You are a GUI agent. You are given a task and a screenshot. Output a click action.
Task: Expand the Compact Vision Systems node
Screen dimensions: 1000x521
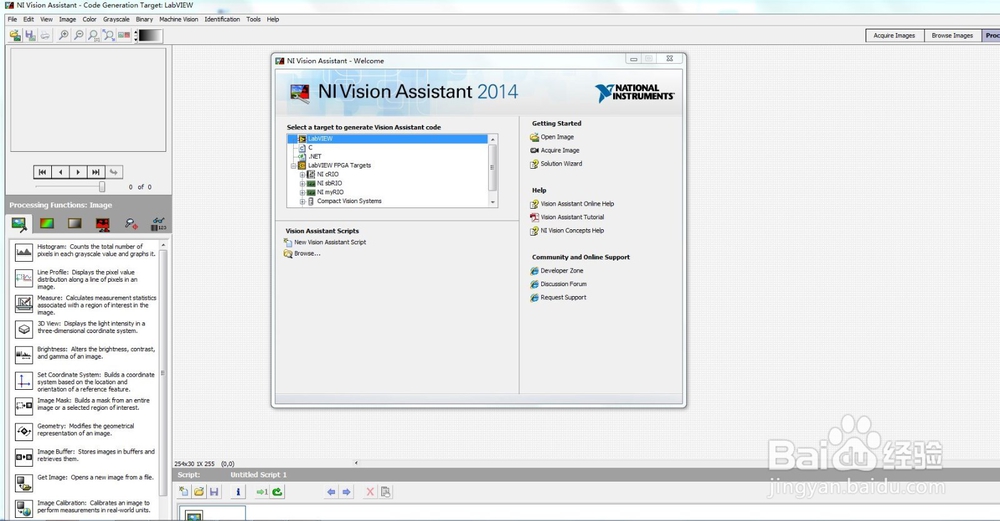(x=302, y=201)
